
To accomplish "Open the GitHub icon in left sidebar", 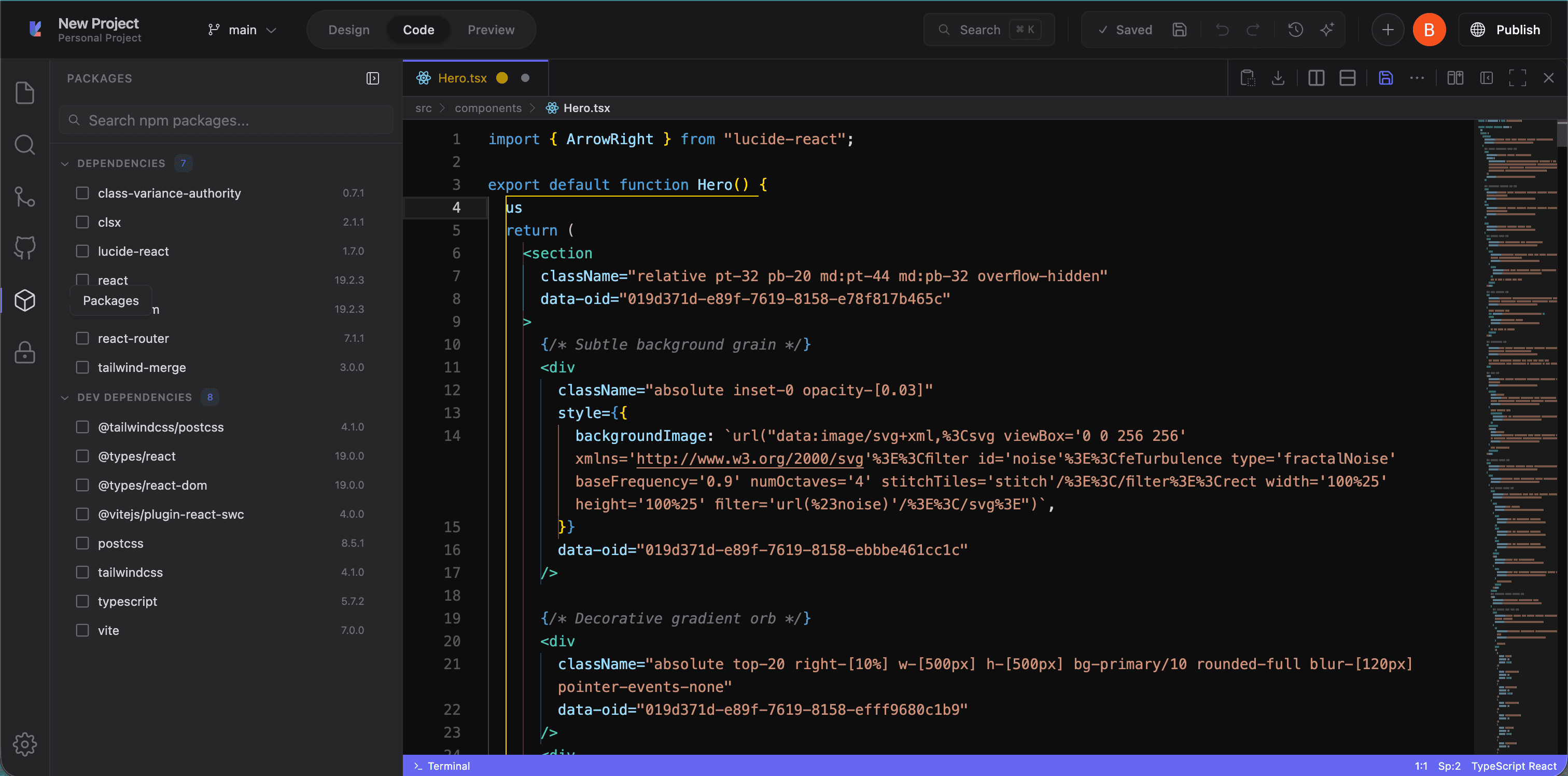I will (24, 248).
